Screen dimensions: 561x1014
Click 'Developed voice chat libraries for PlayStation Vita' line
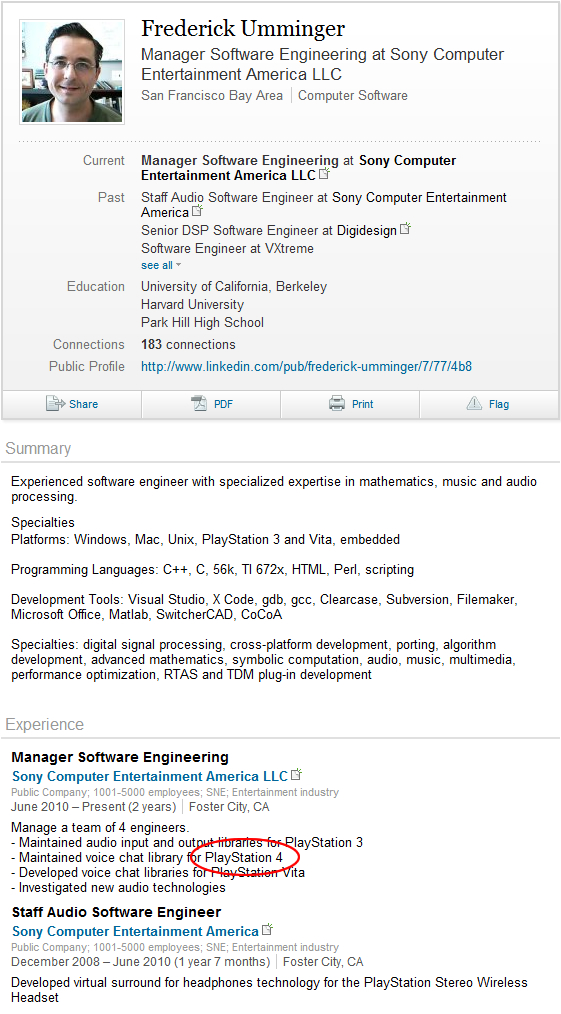coord(158,872)
